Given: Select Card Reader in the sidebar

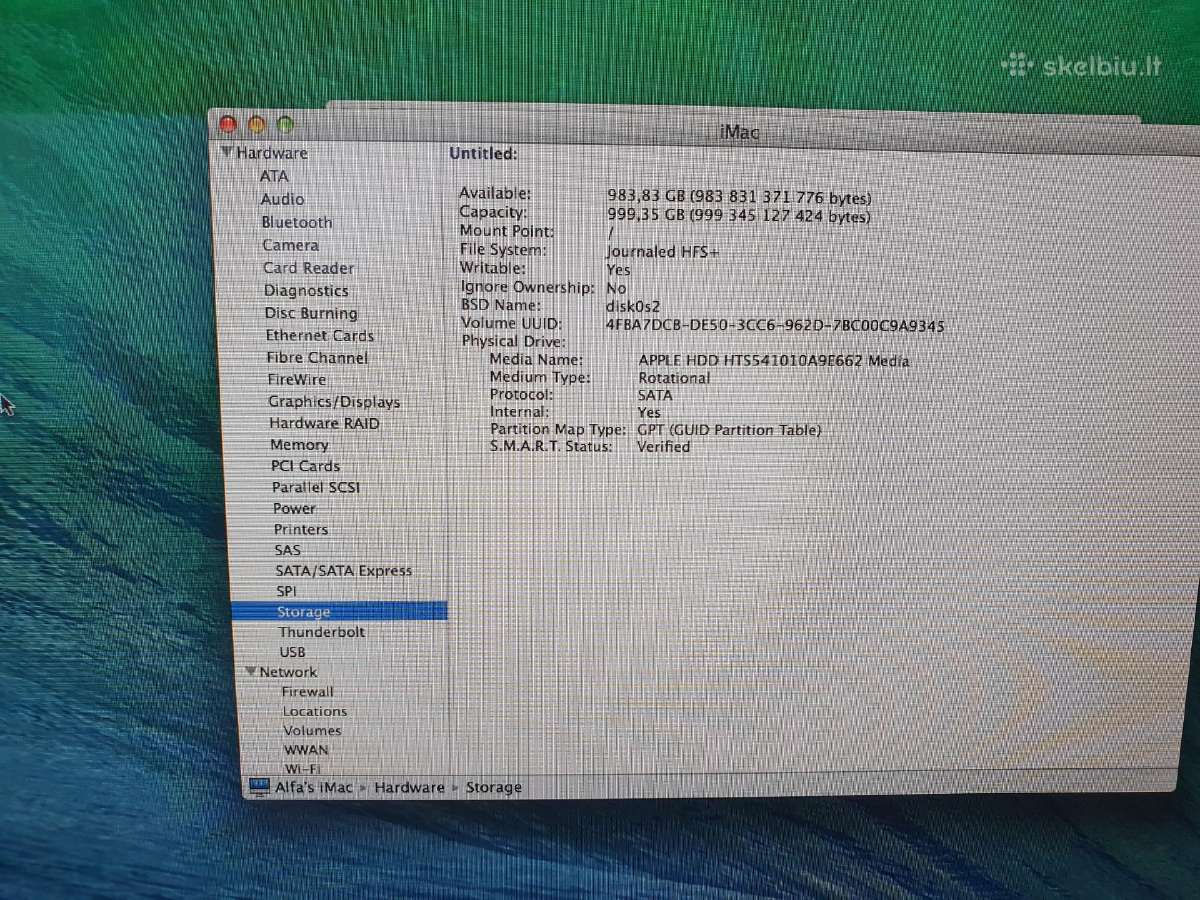Looking at the screenshot, I should tap(309, 268).
